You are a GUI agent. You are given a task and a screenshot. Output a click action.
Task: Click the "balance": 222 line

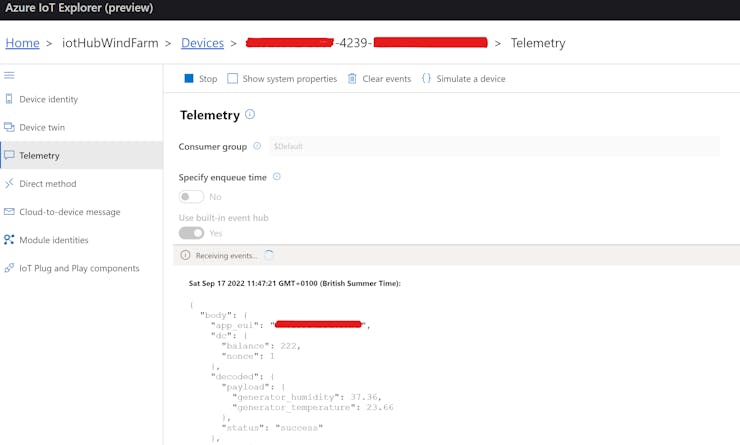click(261, 346)
